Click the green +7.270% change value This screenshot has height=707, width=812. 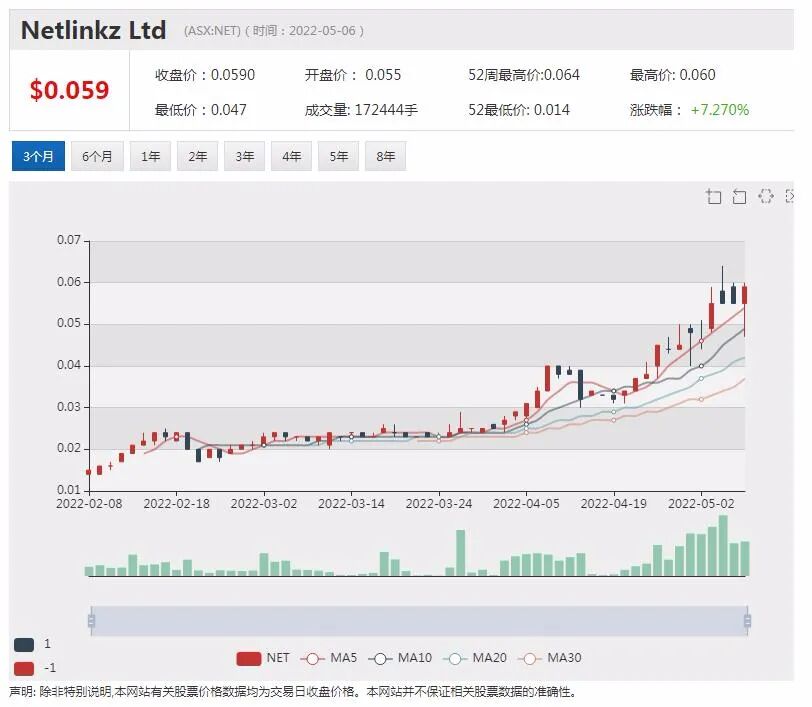pos(720,110)
